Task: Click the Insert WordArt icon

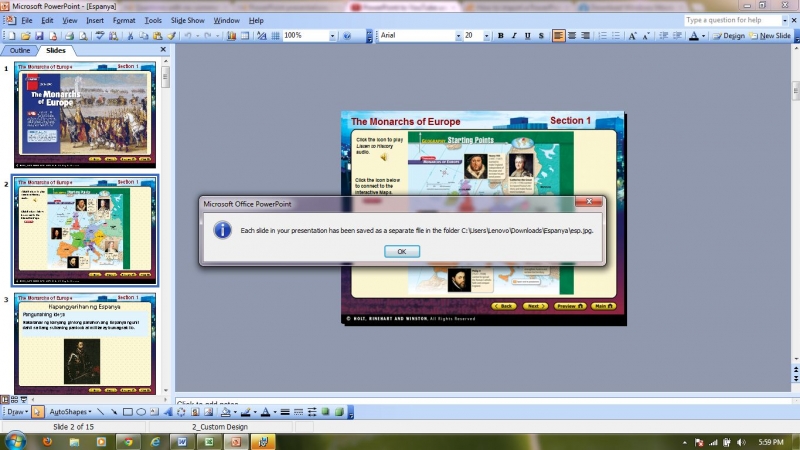Action: pyautogui.click(x=168, y=411)
